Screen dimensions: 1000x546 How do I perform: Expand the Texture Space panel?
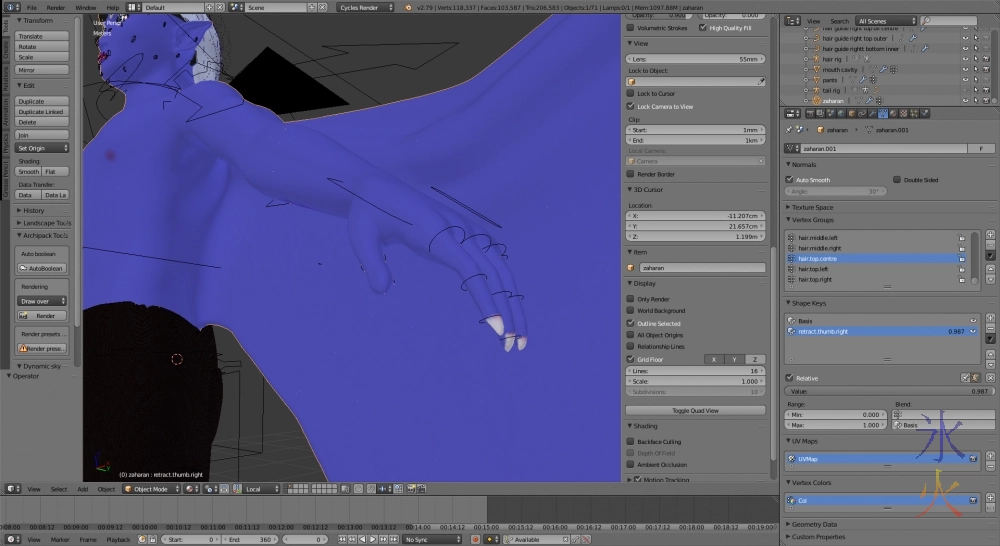pyautogui.click(x=810, y=207)
